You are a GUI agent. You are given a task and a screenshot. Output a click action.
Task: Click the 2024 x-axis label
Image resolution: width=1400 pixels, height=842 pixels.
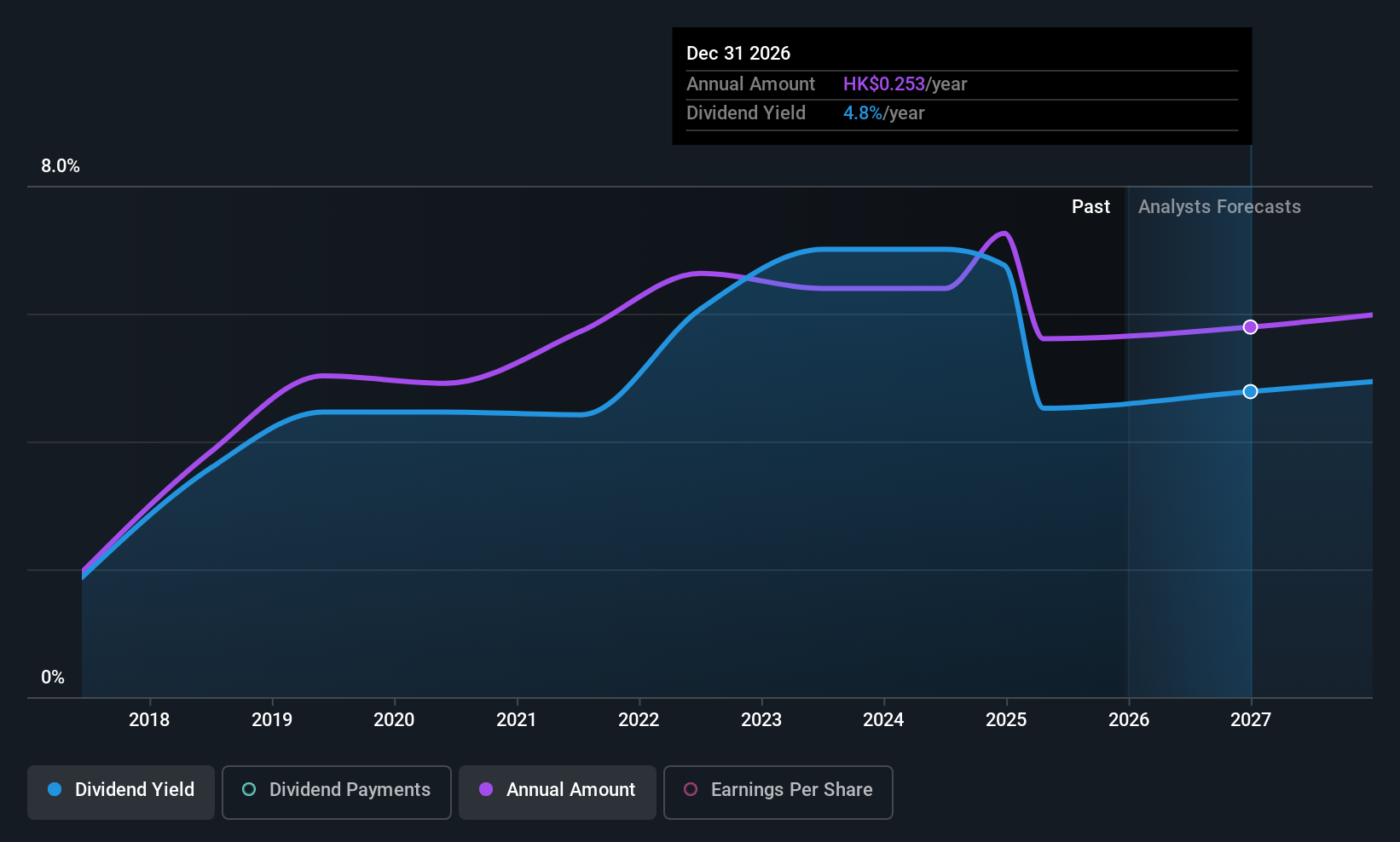883,720
